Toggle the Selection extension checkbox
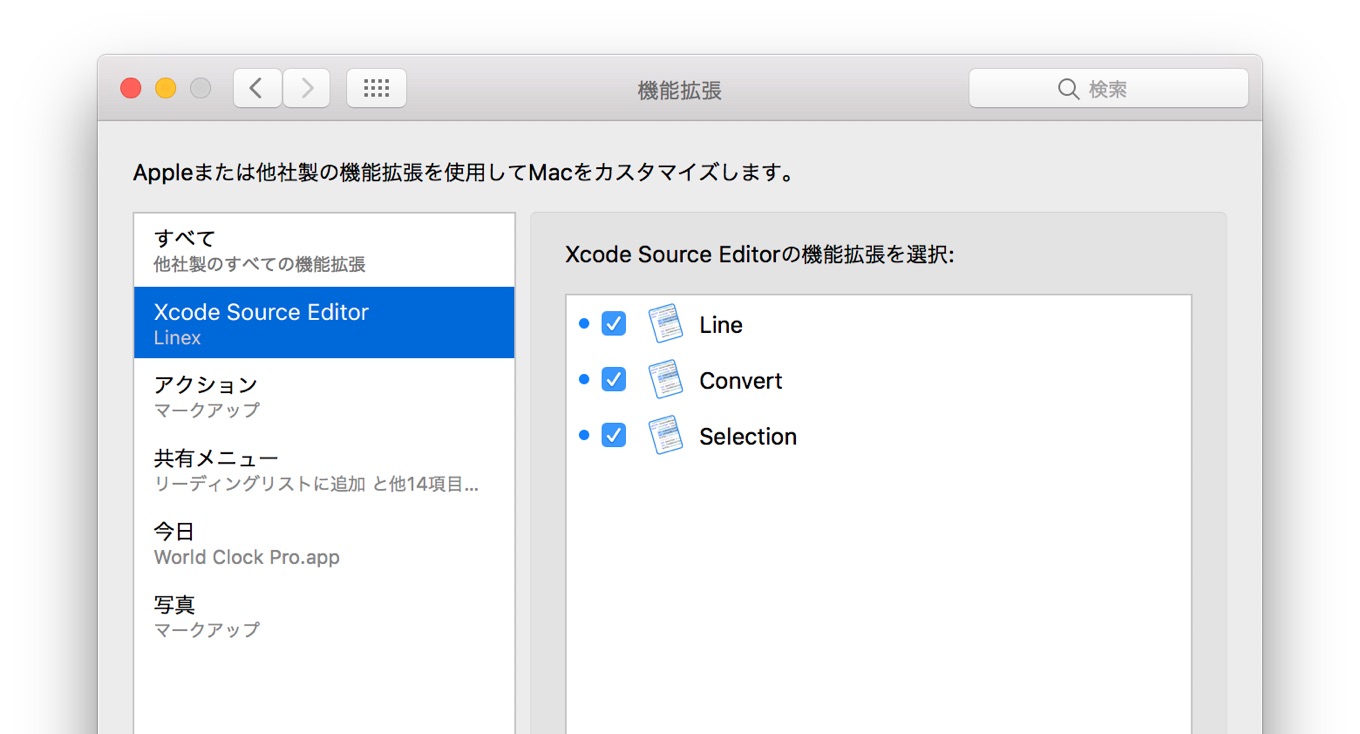 tap(614, 436)
